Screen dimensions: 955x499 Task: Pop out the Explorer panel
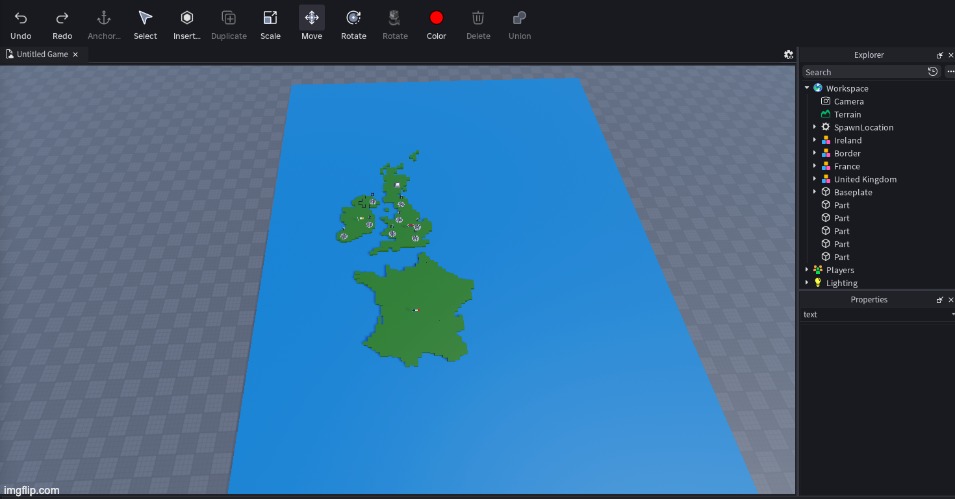click(x=939, y=55)
